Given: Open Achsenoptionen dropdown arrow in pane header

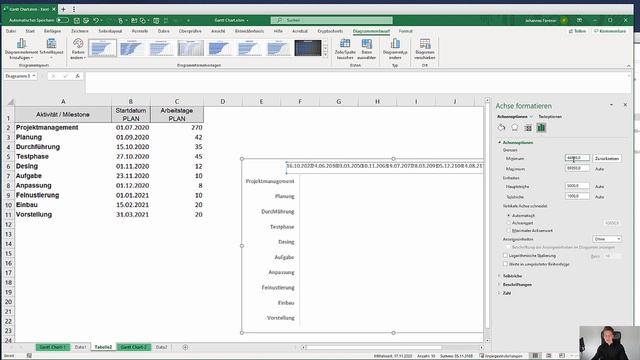Looking at the screenshot, I should [x=531, y=117].
